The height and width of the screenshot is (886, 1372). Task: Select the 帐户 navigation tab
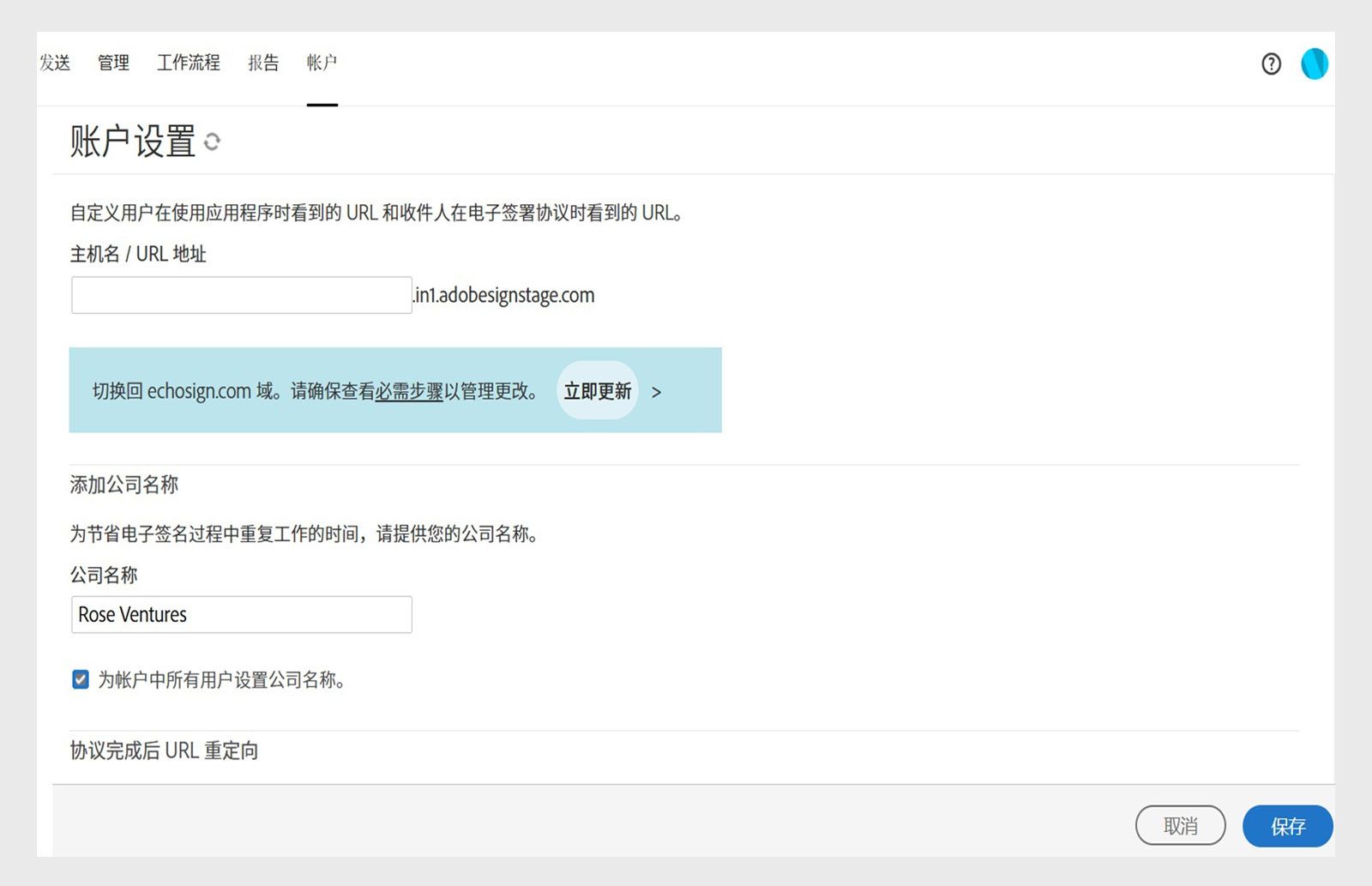322,63
